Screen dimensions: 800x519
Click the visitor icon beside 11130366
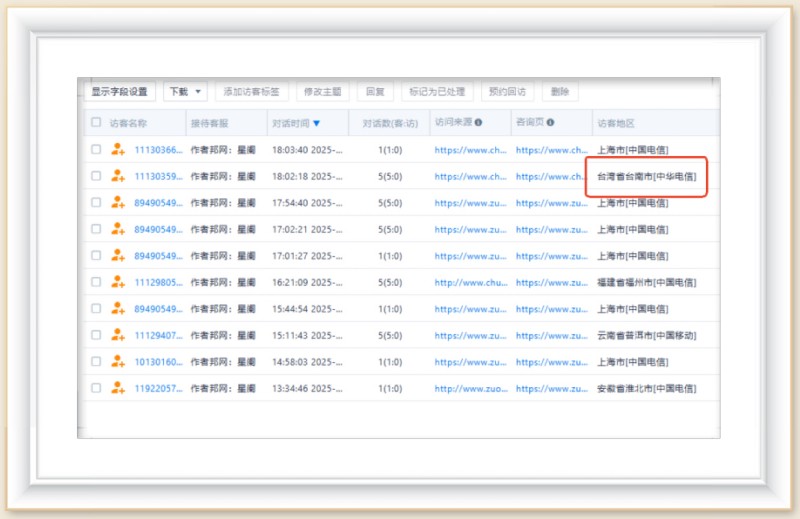point(118,149)
